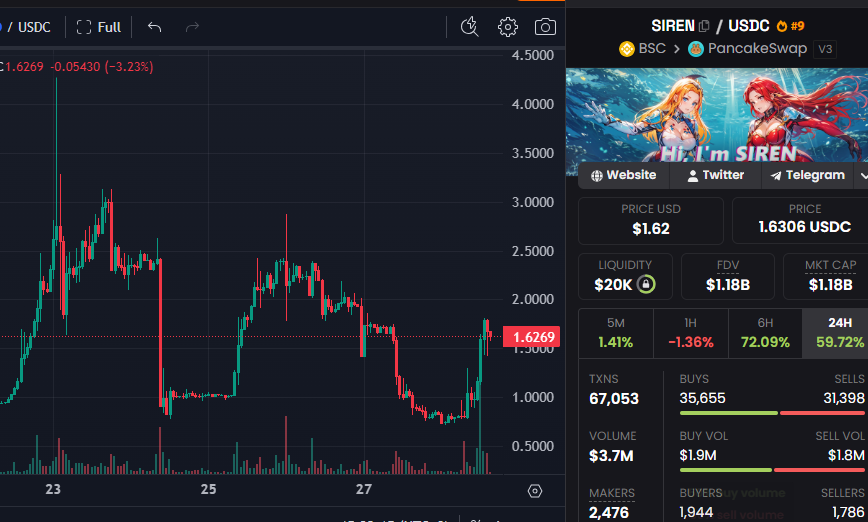Click the 4.5000 price axis label
The height and width of the screenshot is (522, 868).
pyautogui.click(x=533, y=55)
